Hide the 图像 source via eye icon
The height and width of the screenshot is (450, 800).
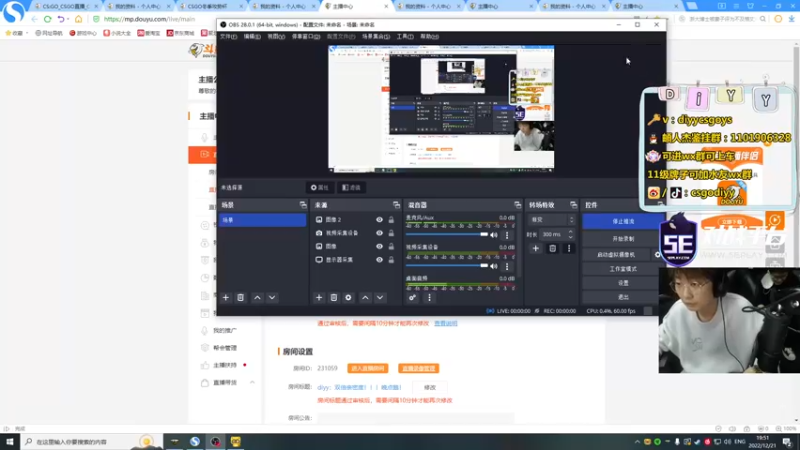(379, 246)
